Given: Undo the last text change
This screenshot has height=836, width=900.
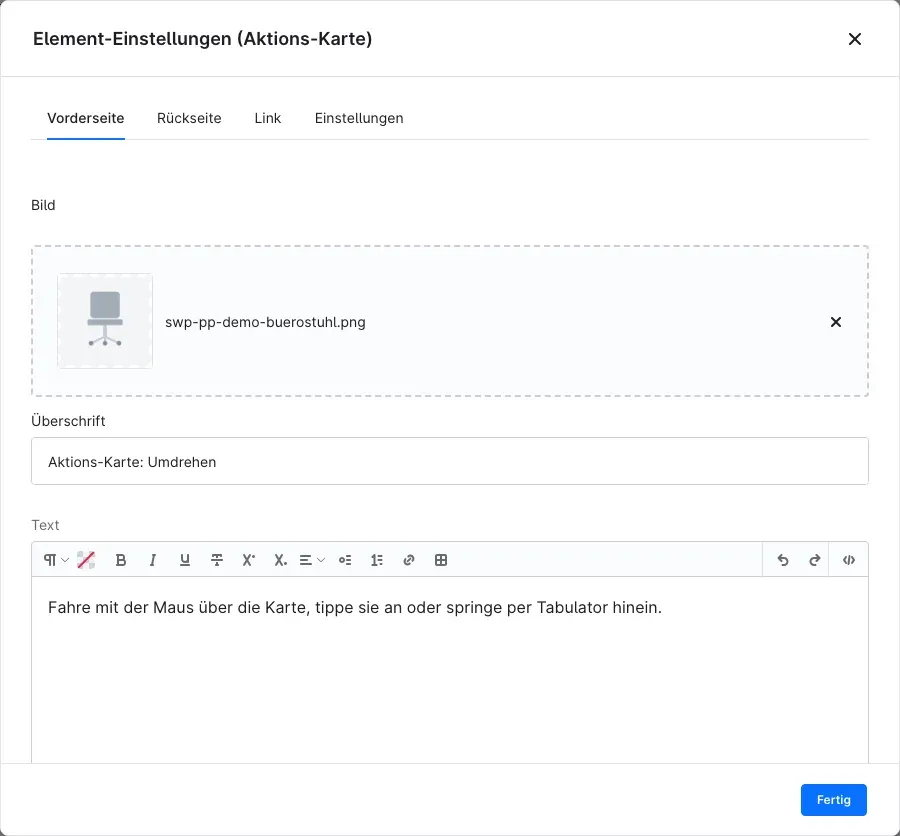Looking at the screenshot, I should 783,560.
